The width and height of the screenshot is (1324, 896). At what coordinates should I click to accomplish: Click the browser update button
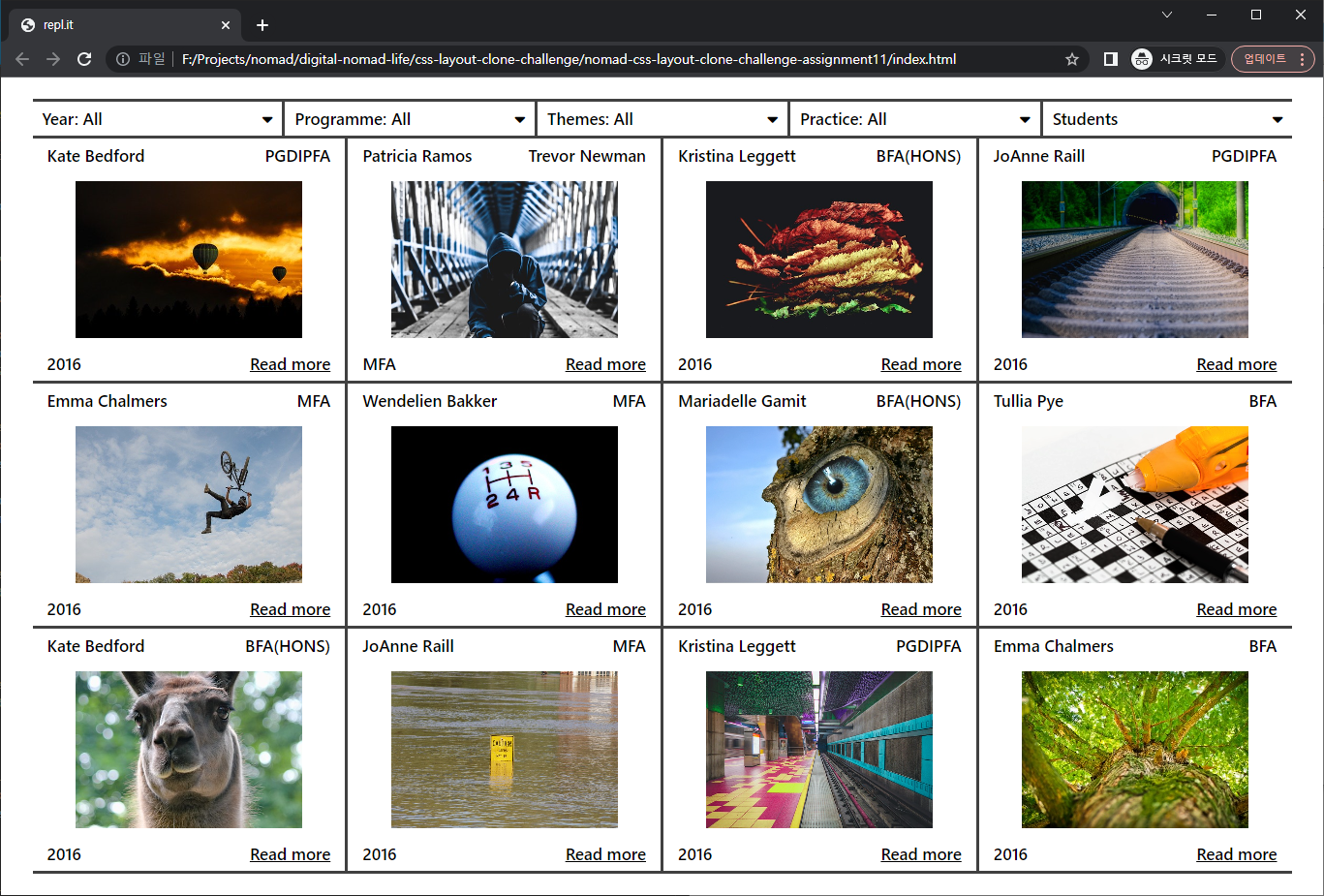point(1264,59)
